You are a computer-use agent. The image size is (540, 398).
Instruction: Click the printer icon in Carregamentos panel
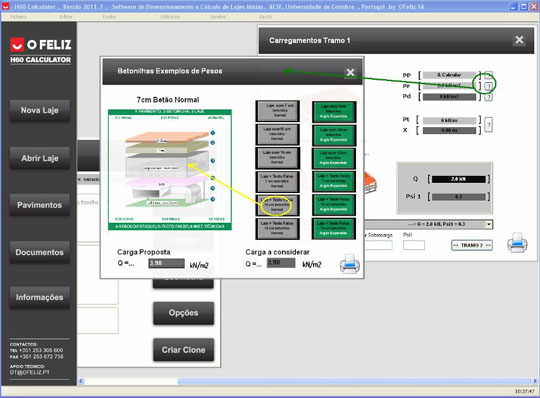pos(517,242)
